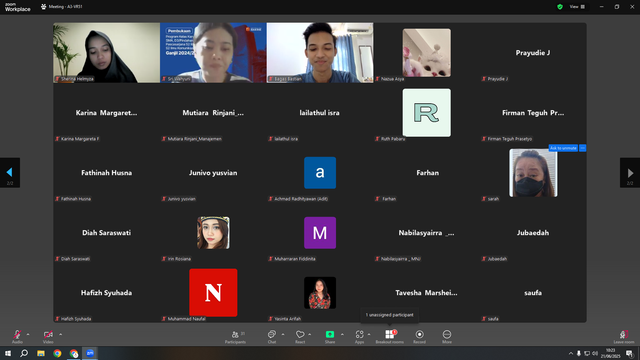Expand video options arrow
640x360 pixels.
point(60,334)
